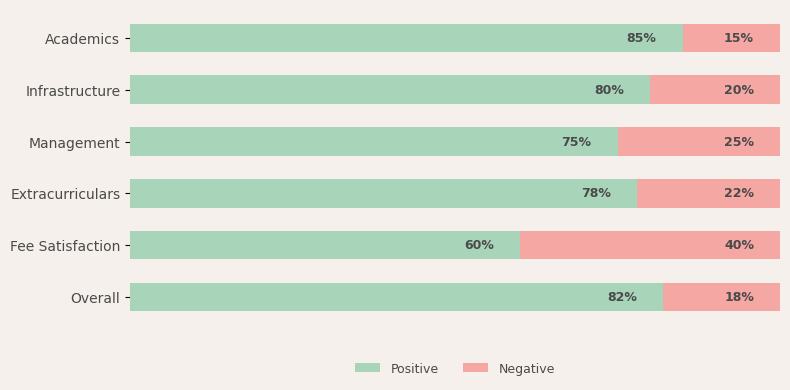Viewport: 790px width, 390px height.
Task: Click the Academics 15% negative segment
Action: 732,38
